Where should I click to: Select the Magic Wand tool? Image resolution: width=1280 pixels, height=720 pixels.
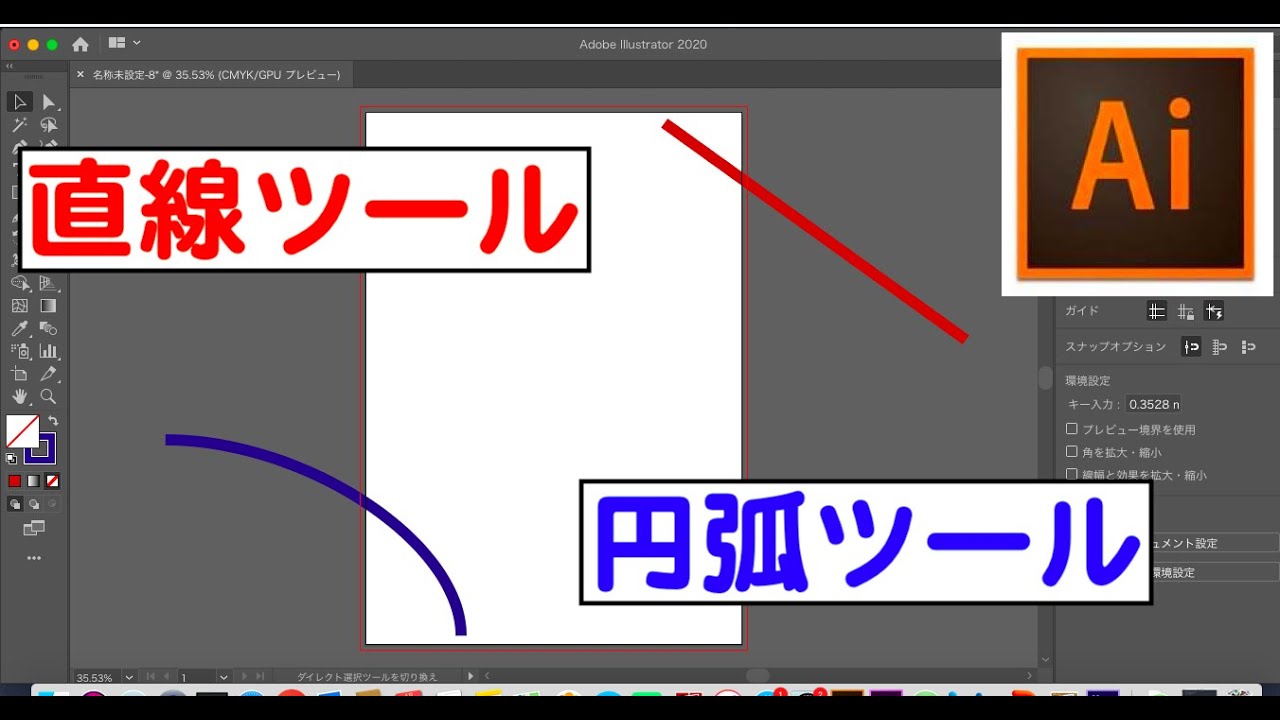[x=19, y=125]
